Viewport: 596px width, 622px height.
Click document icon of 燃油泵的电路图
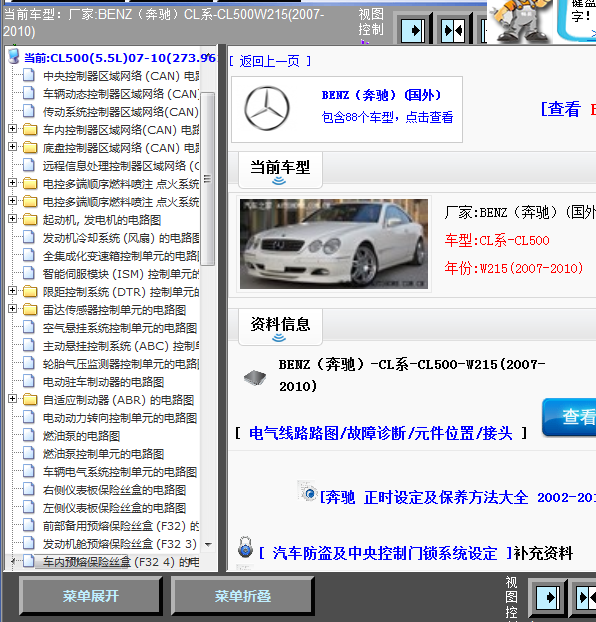click(29, 435)
